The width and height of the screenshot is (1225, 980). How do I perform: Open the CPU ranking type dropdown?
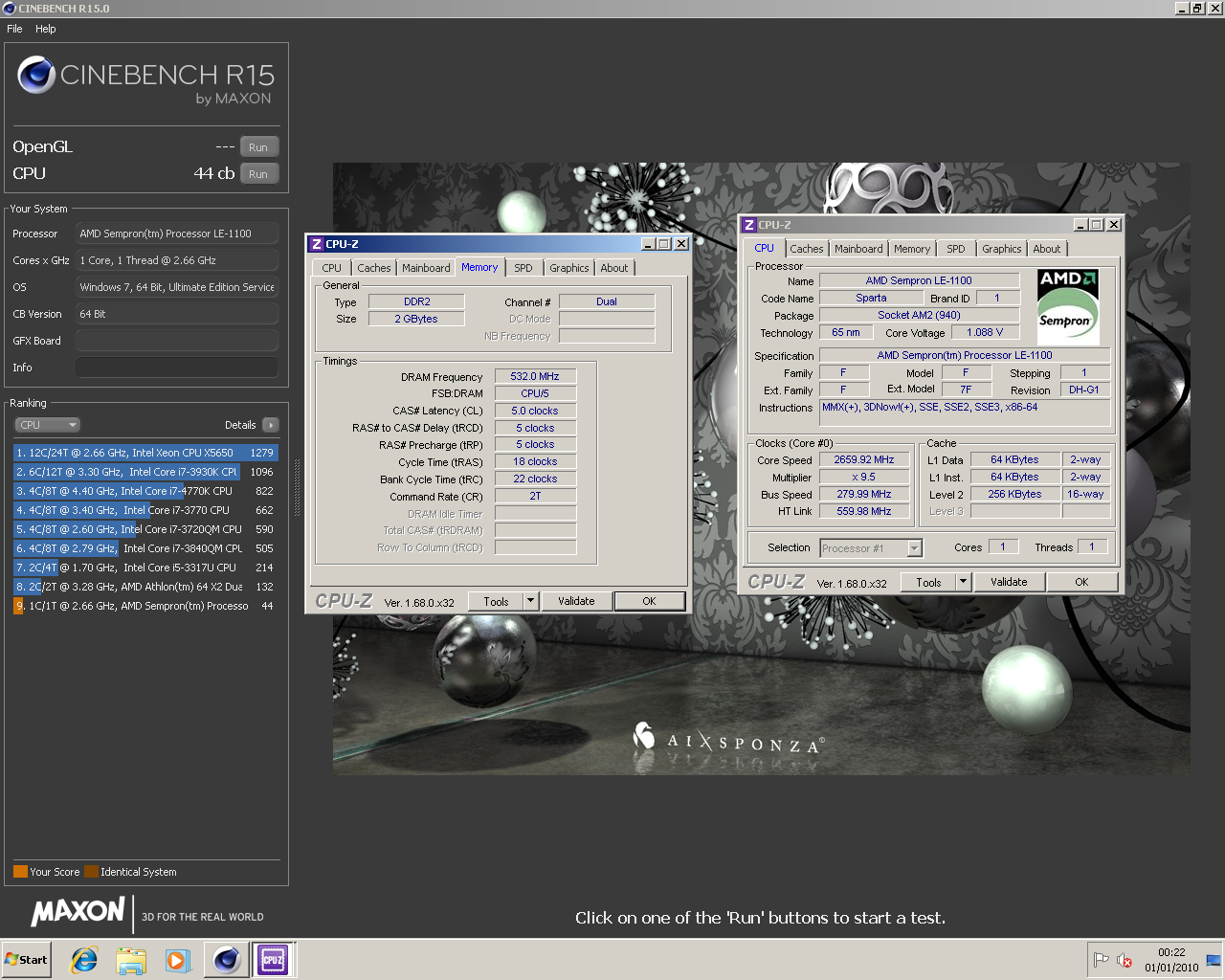[47, 425]
